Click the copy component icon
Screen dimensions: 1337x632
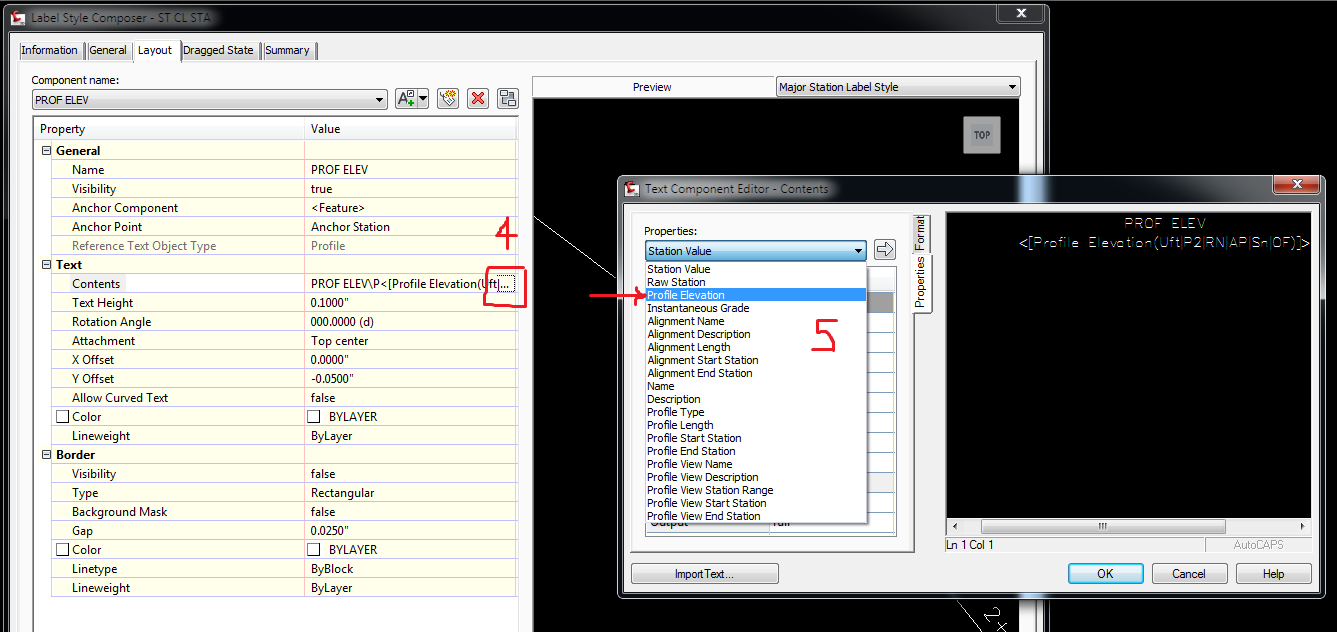click(448, 98)
